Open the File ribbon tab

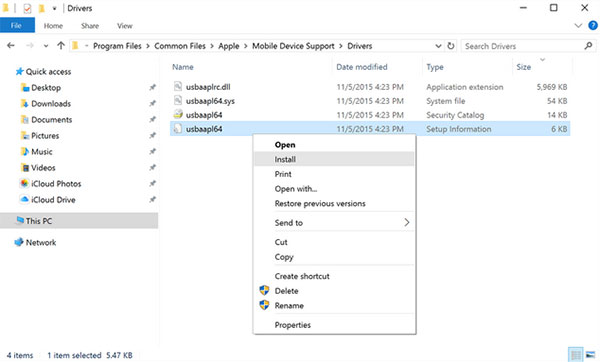pyautogui.click(x=17, y=26)
